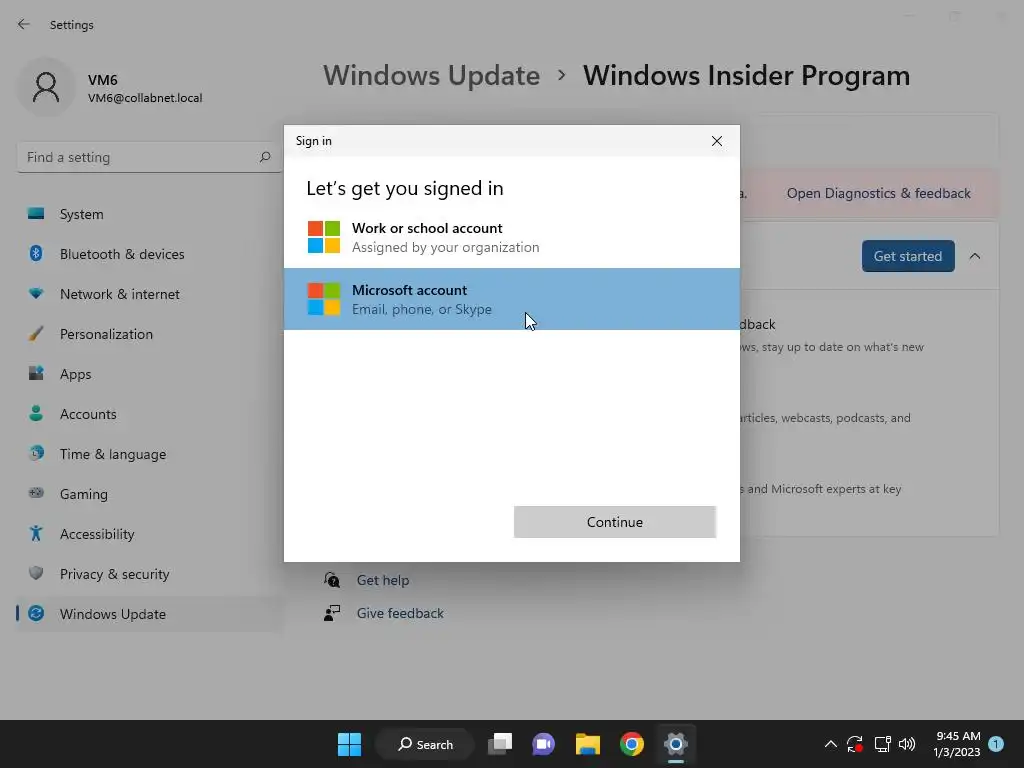
Task: Click the Network wifi icon in sidebar
Action: (x=36, y=293)
